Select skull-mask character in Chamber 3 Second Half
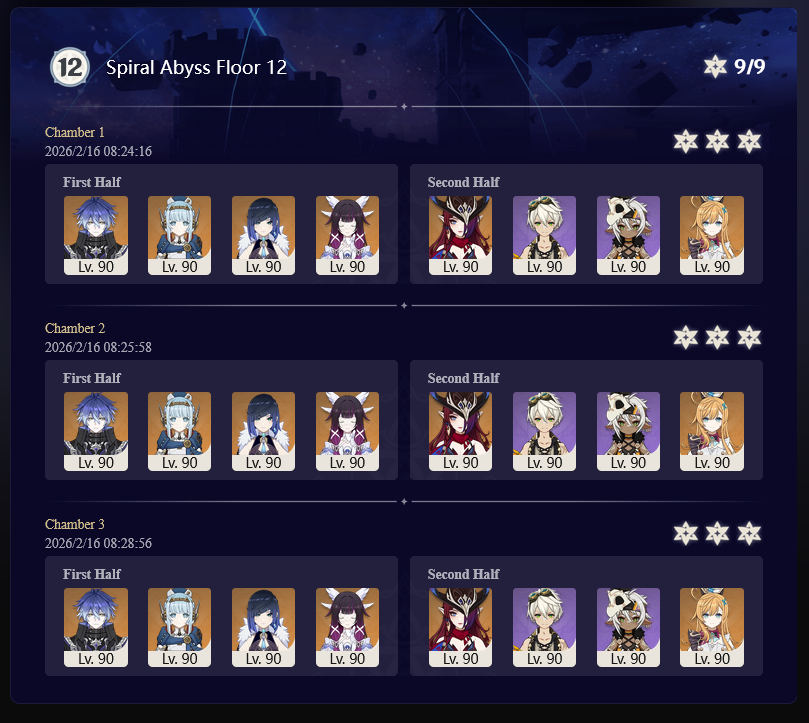The image size is (809, 723). 628,628
